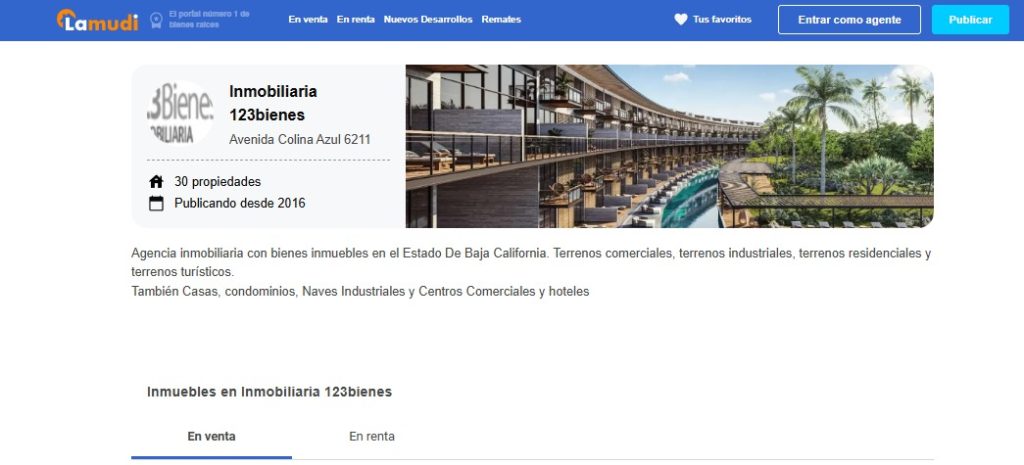Image resolution: width=1024 pixels, height=465 pixels.
Task: Click the house icon beside 30 propiedades
Action: click(156, 182)
